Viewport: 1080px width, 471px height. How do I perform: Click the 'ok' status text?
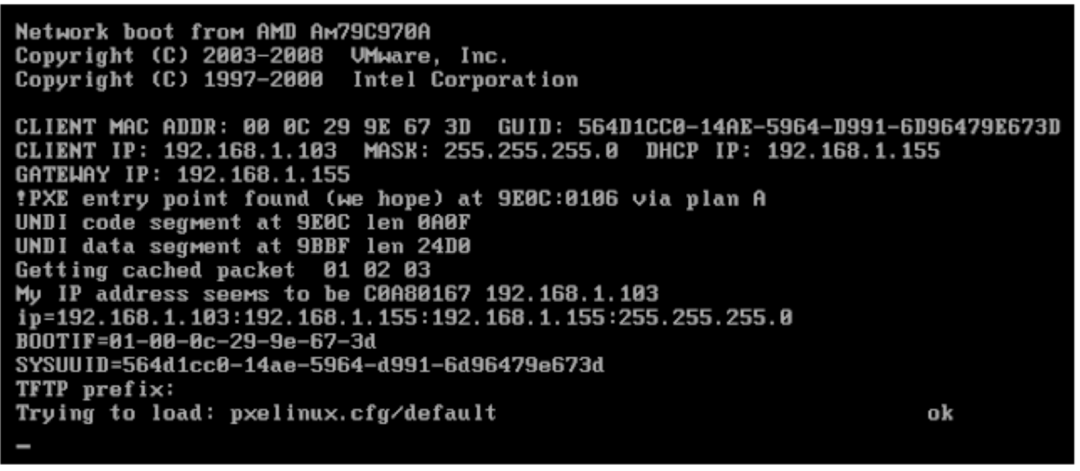[x=940, y=413]
